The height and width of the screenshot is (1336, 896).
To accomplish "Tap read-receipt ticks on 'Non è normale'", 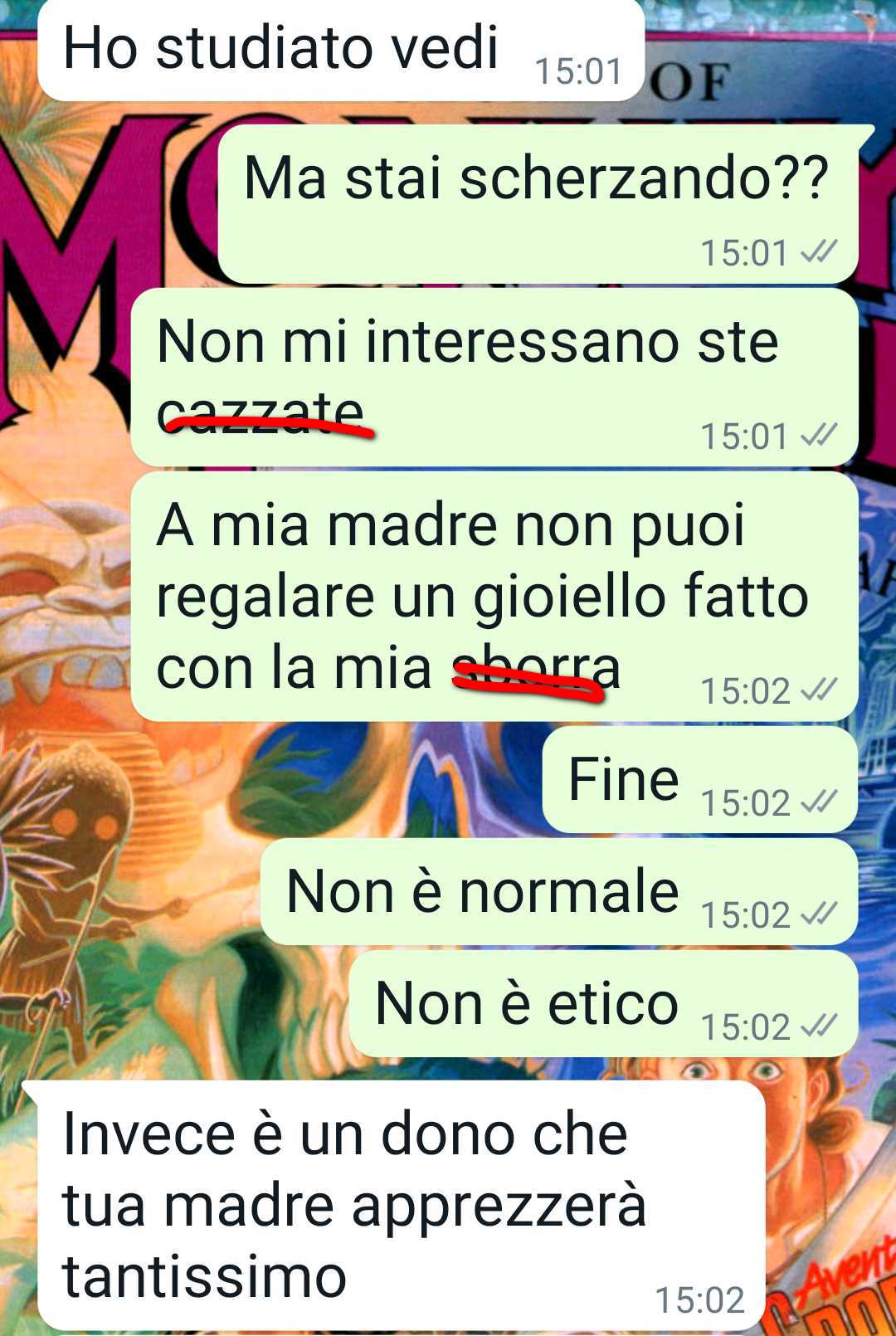I will (x=819, y=914).
